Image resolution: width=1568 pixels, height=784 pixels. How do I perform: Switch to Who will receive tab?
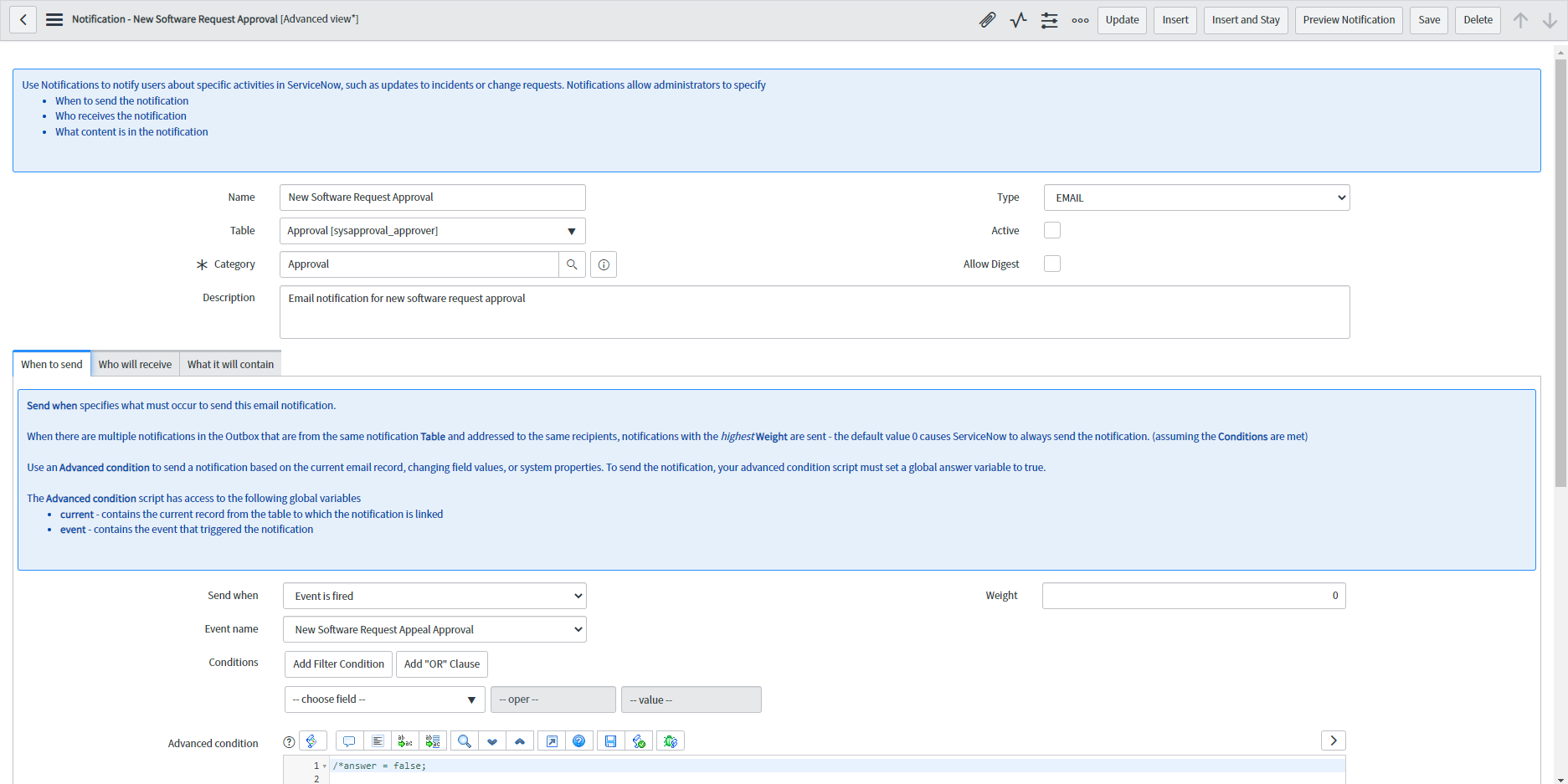pyautogui.click(x=135, y=364)
